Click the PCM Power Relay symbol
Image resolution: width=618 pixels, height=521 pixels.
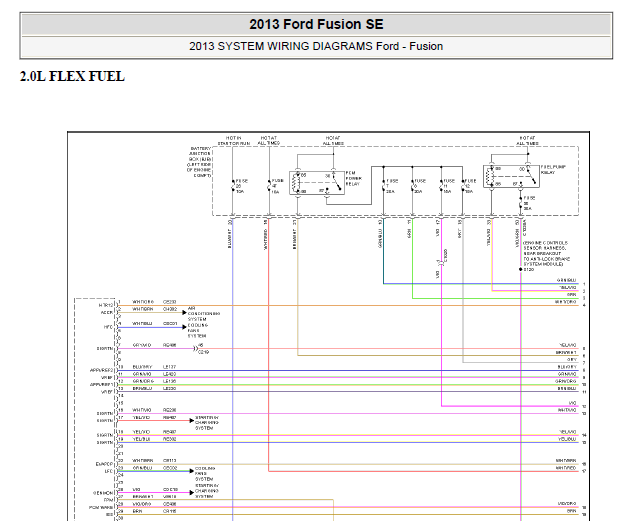tap(317, 182)
